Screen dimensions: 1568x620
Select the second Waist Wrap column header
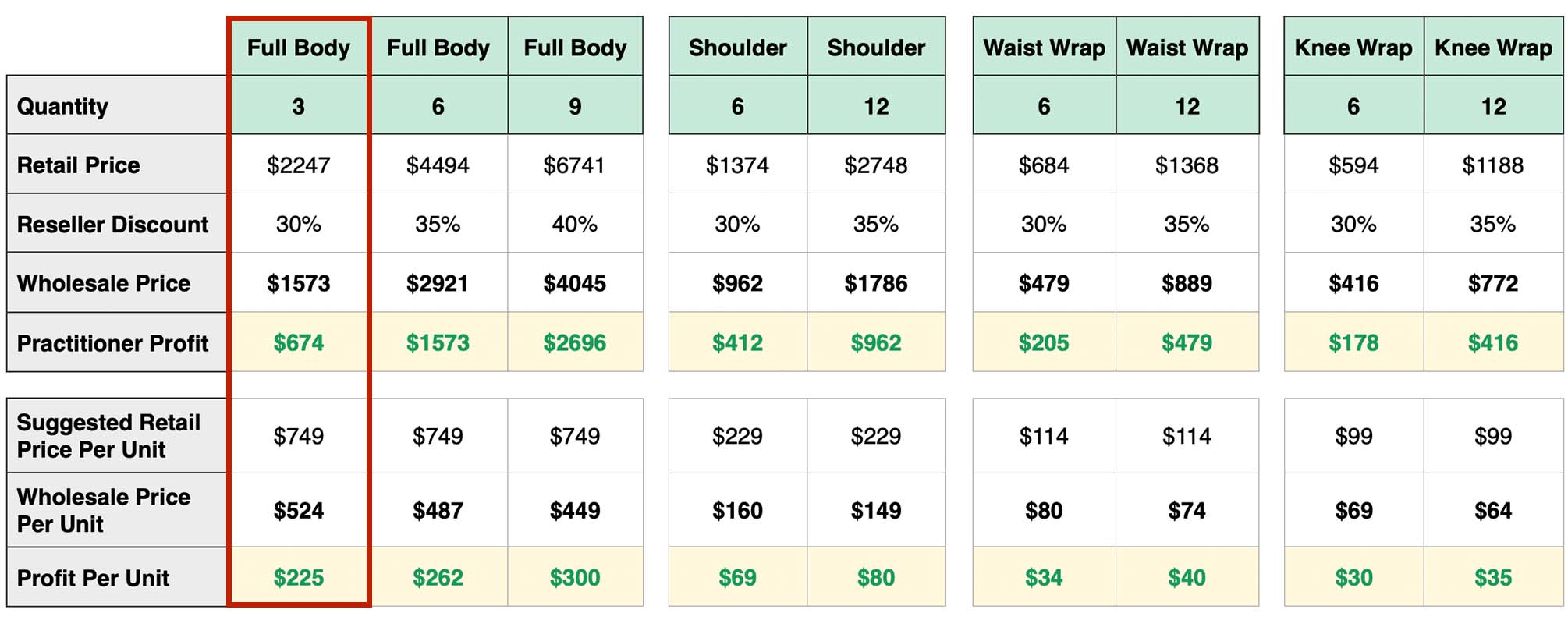click(x=1187, y=48)
